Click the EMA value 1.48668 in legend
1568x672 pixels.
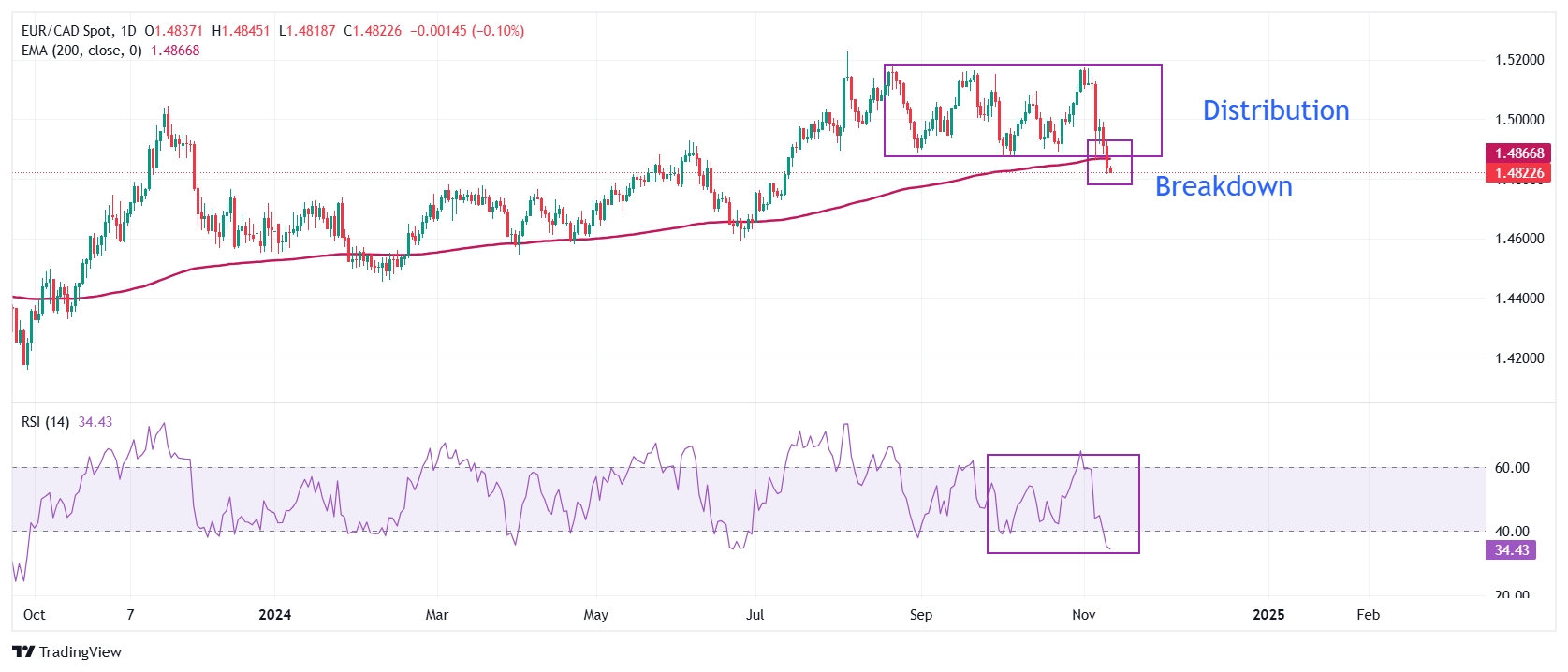coord(175,51)
